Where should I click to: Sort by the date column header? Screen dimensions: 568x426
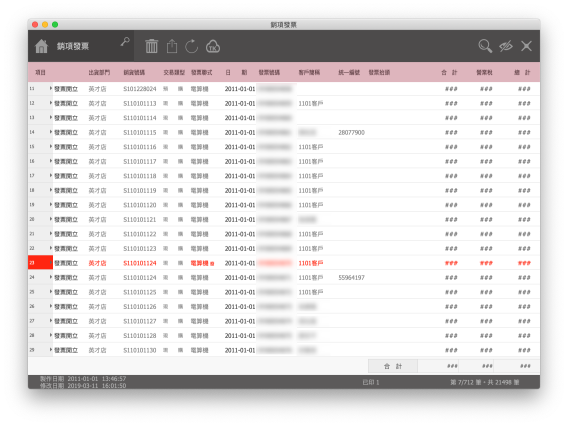[x=236, y=72]
